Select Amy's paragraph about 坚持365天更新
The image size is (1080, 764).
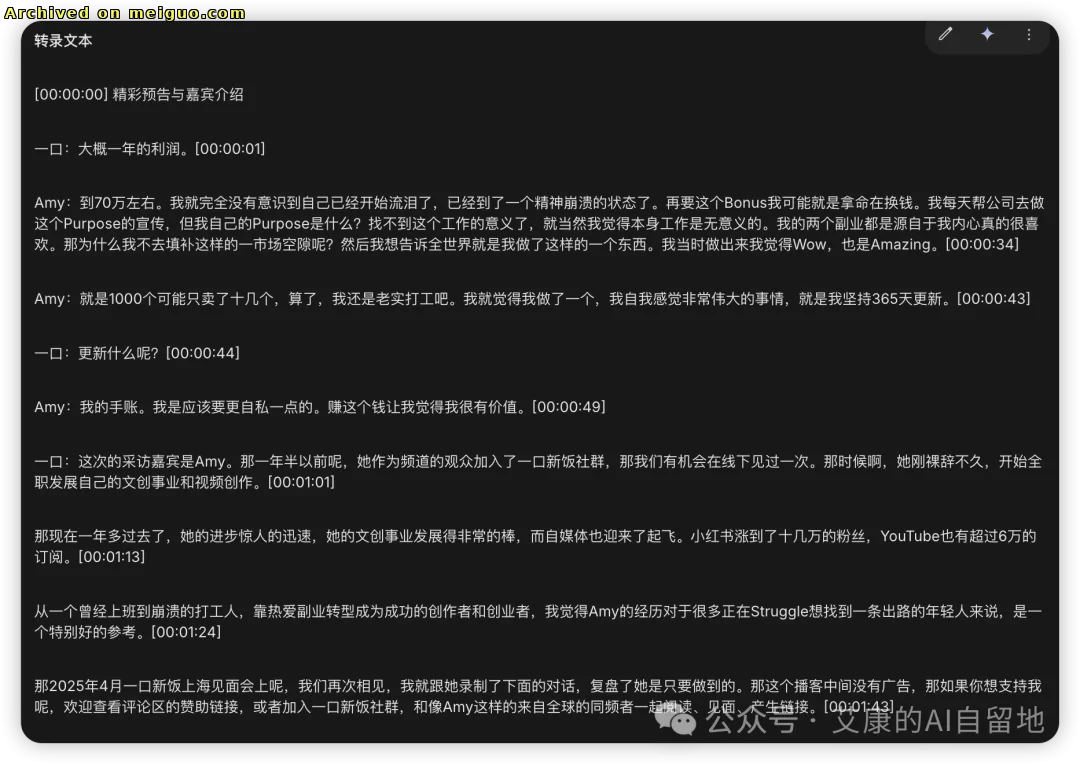click(500, 297)
